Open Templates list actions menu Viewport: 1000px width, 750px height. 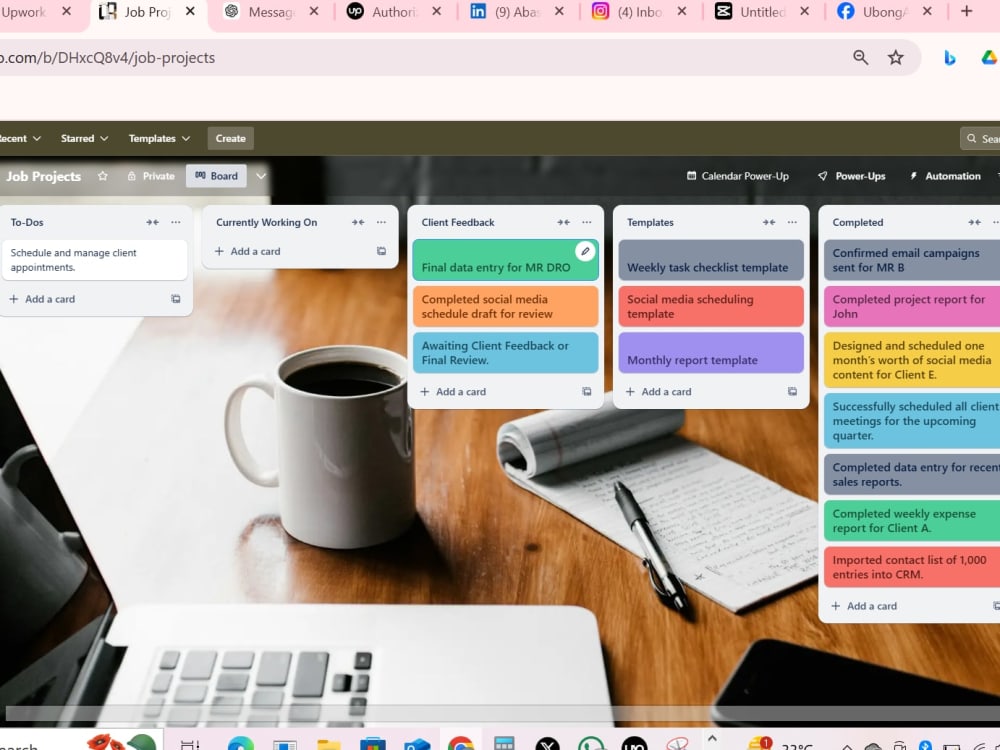tap(791, 223)
